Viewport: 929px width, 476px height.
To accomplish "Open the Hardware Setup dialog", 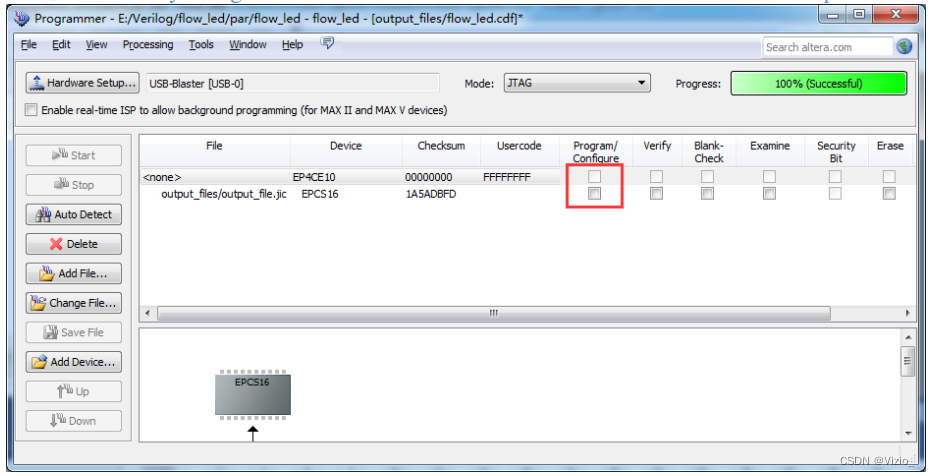I will pos(82,83).
